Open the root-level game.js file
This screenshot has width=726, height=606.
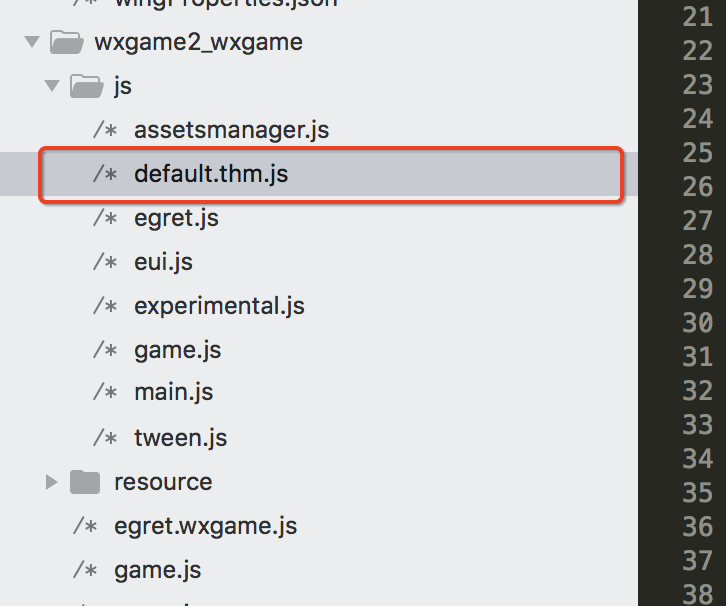tap(157, 570)
